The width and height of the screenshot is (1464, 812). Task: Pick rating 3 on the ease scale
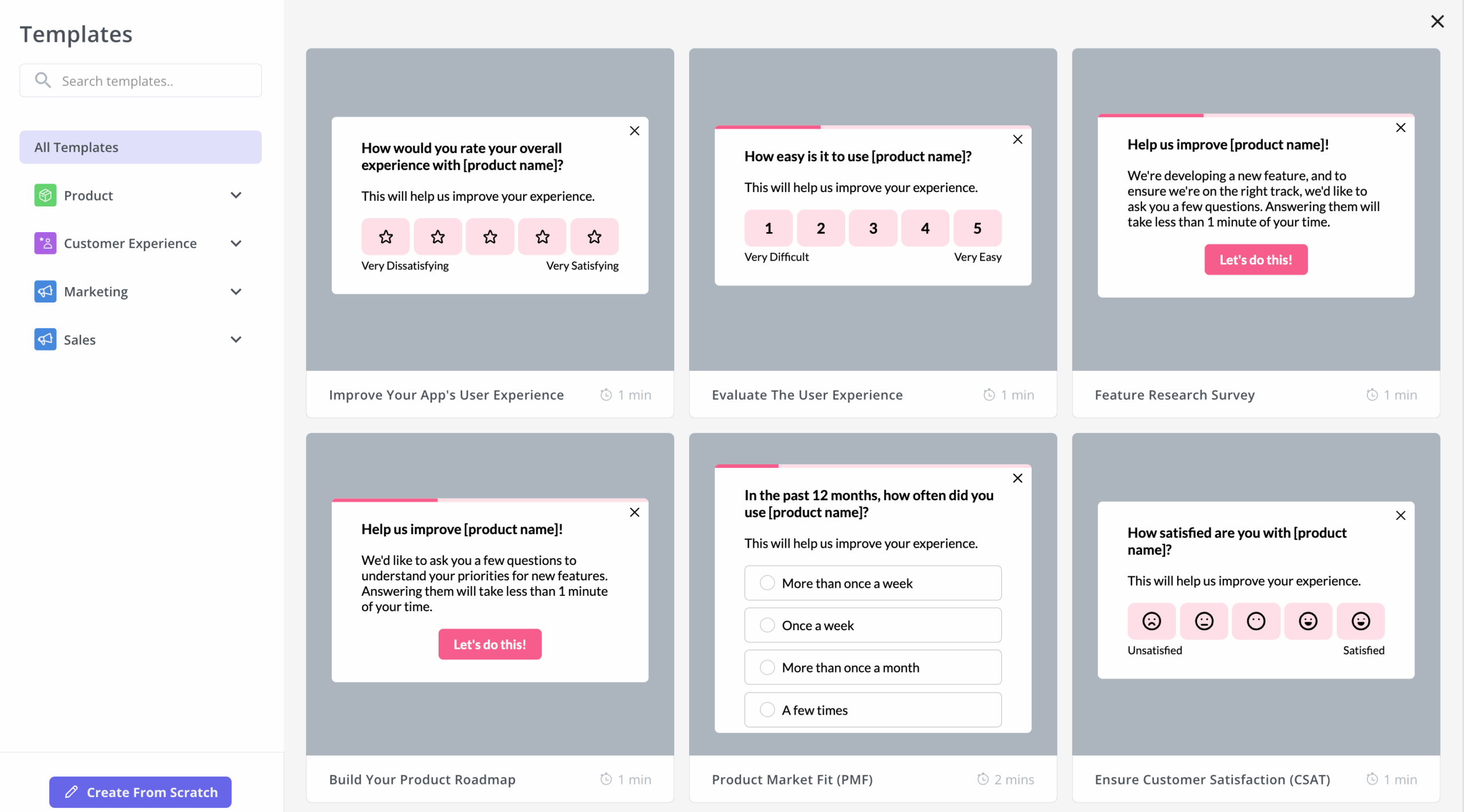click(x=873, y=229)
